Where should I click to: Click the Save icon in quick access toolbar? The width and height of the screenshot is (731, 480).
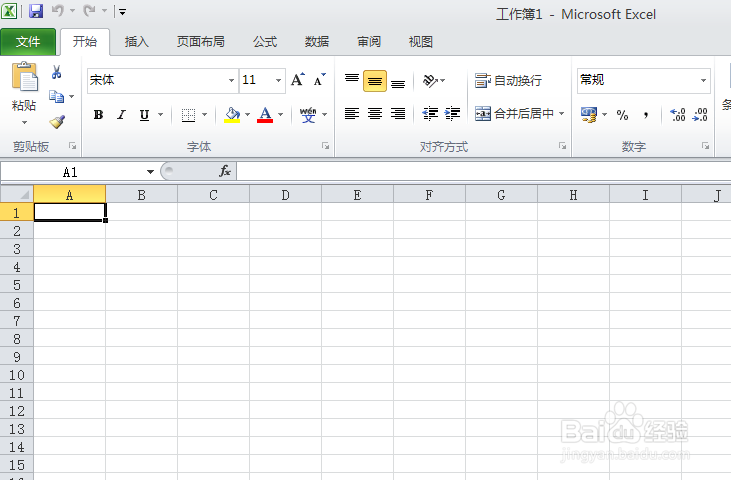click(36, 11)
